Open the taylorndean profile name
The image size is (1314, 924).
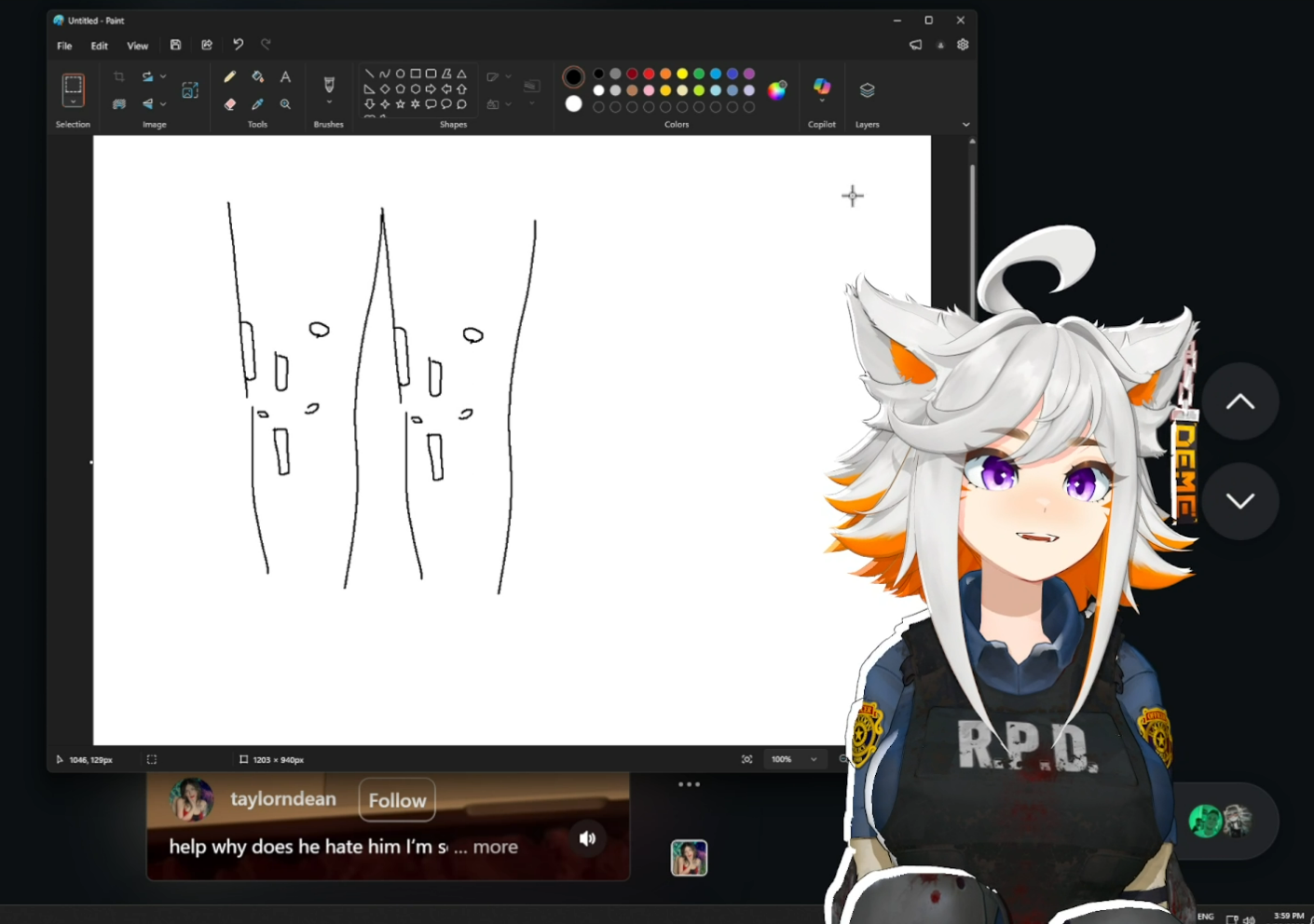click(283, 799)
